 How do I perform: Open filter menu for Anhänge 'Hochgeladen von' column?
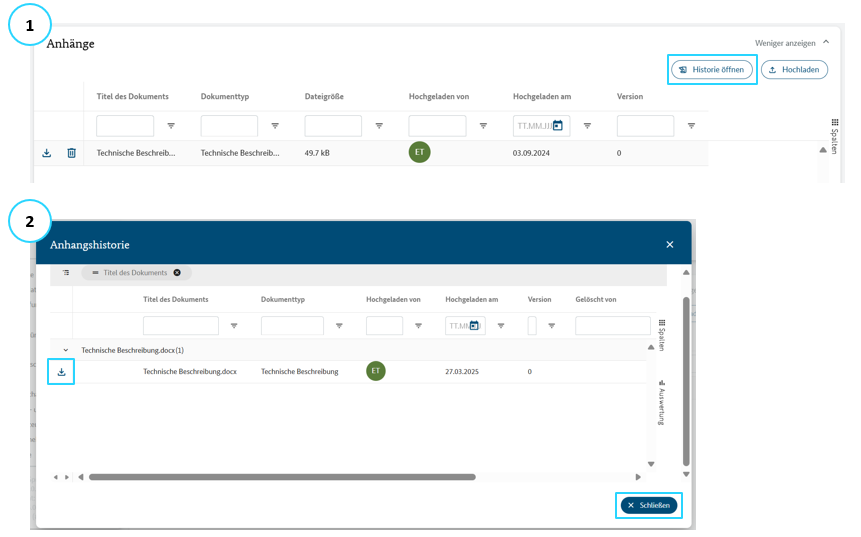coord(483,126)
